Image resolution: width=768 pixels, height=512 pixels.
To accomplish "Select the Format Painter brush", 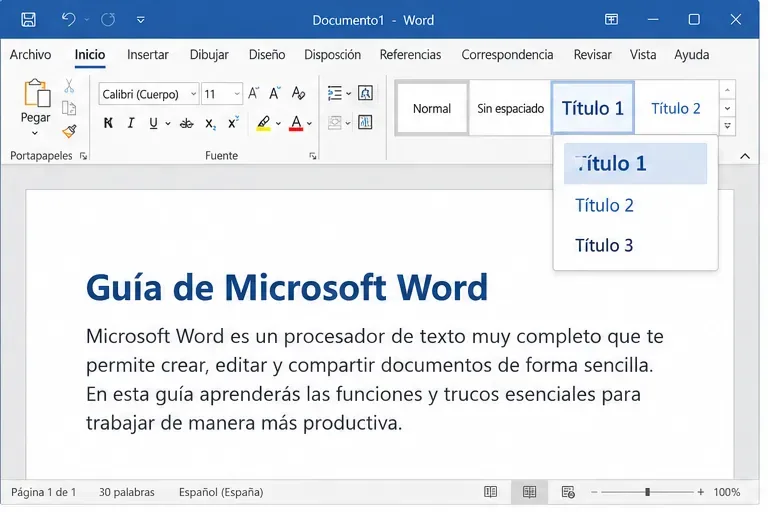I will [x=70, y=131].
